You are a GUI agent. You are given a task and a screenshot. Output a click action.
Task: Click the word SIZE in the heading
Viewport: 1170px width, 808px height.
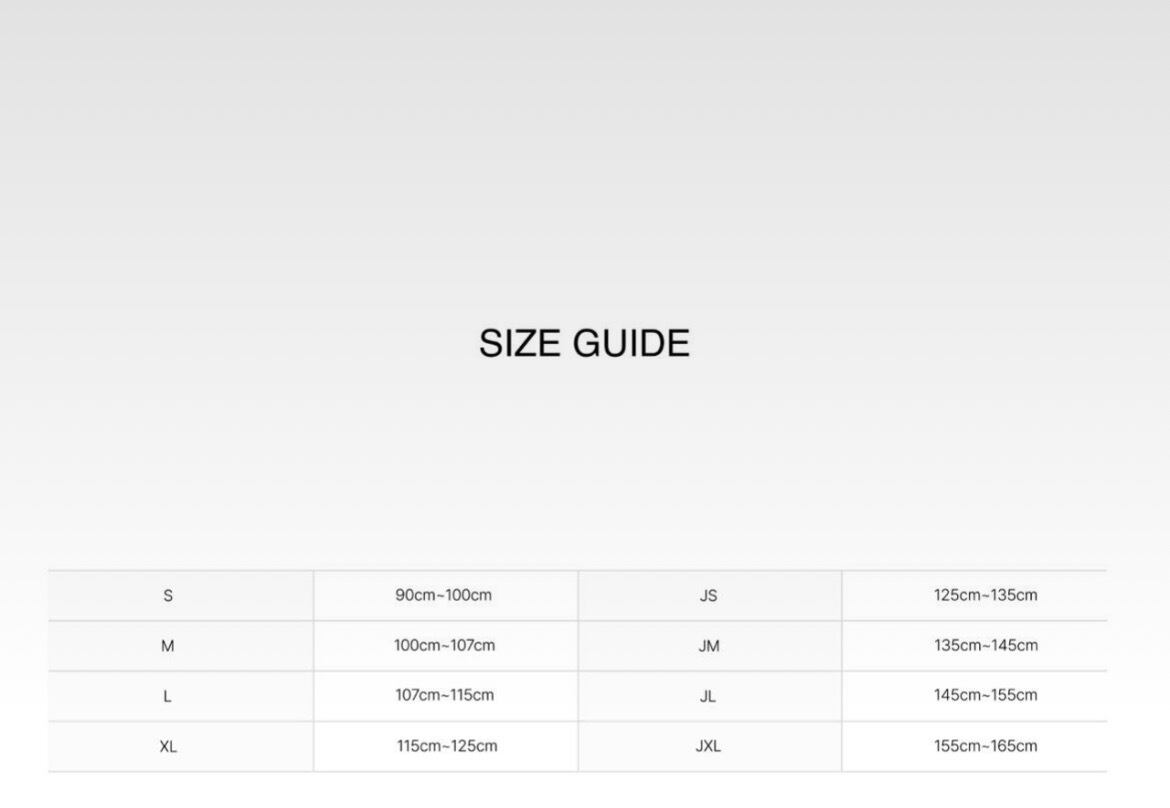click(x=519, y=344)
